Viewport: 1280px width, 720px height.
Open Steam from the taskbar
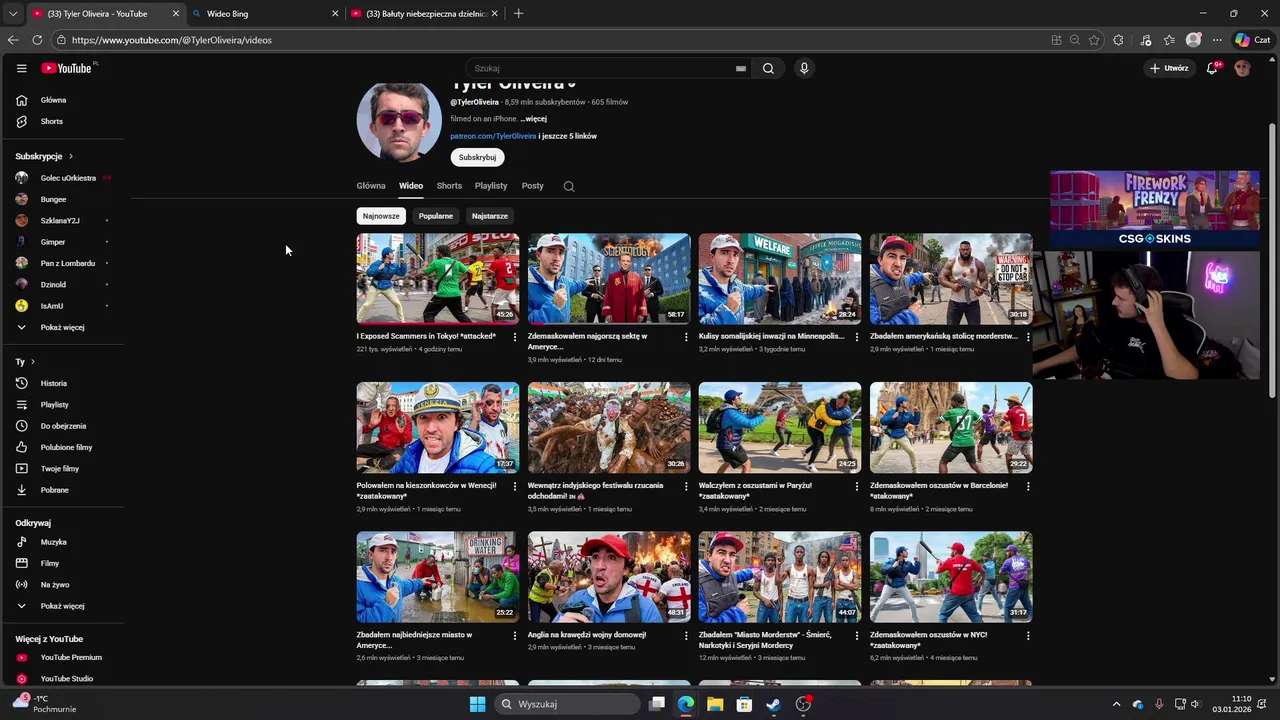click(773, 704)
